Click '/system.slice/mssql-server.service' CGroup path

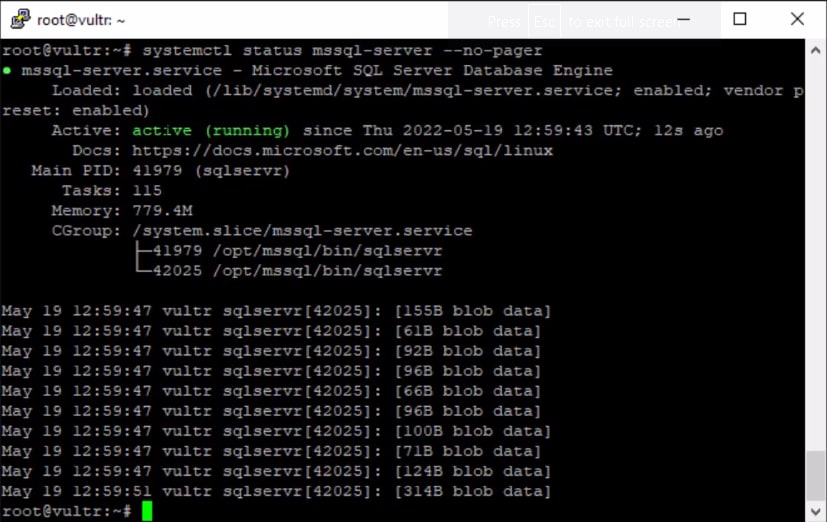(302, 230)
